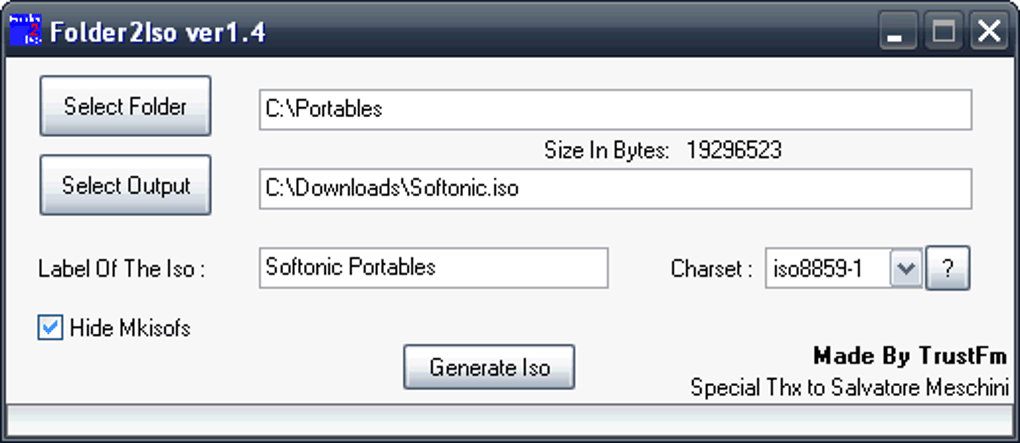This screenshot has height=443, width=1020.
Task: Start conversion with Generate Iso button
Action: pyautogui.click(x=489, y=368)
